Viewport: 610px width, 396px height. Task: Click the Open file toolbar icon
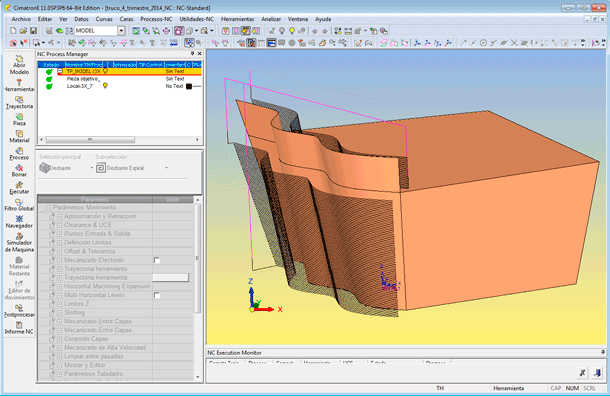click(x=23, y=31)
